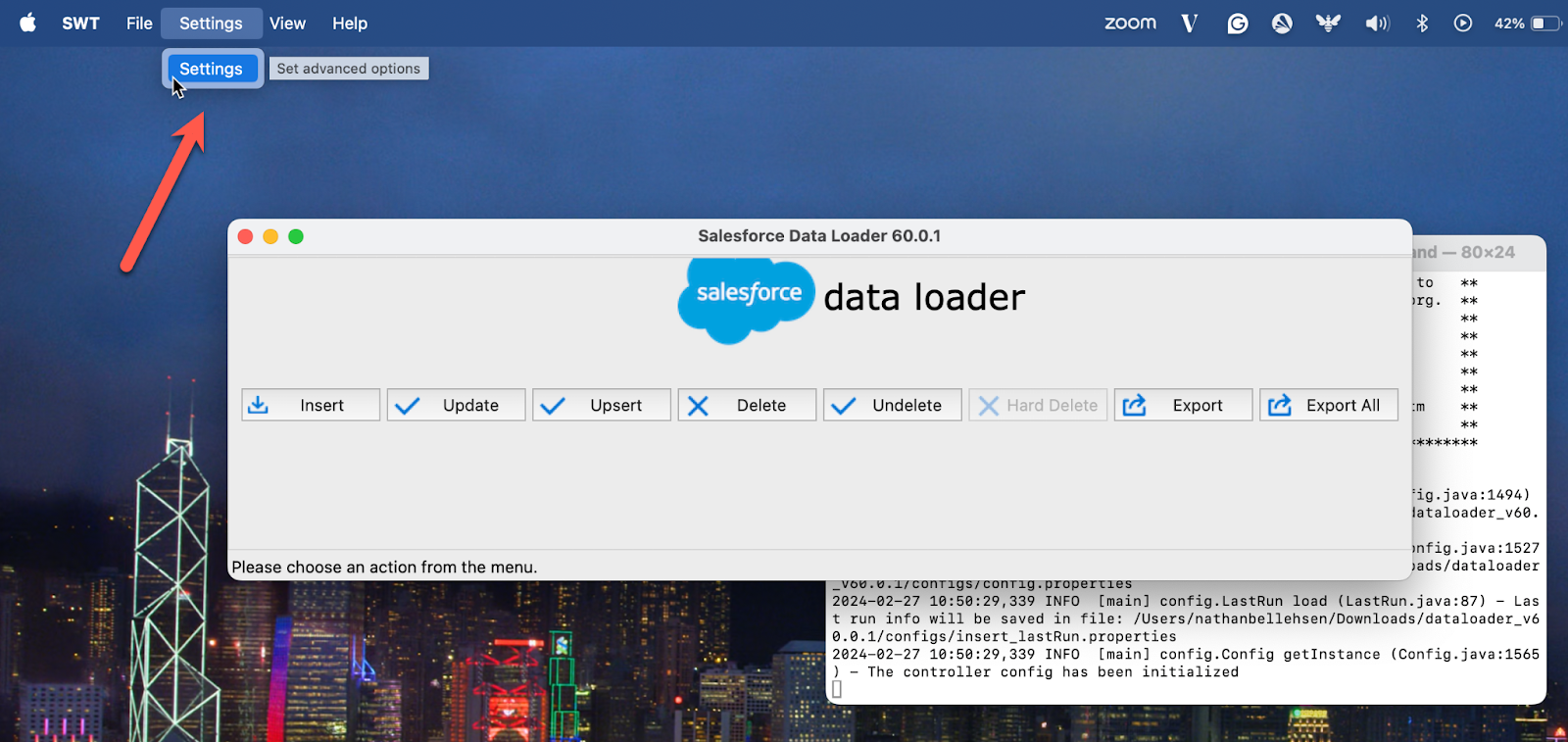The height and width of the screenshot is (742, 1568).
Task: Click the winged butterfly menu bar icon
Action: pos(1328,23)
